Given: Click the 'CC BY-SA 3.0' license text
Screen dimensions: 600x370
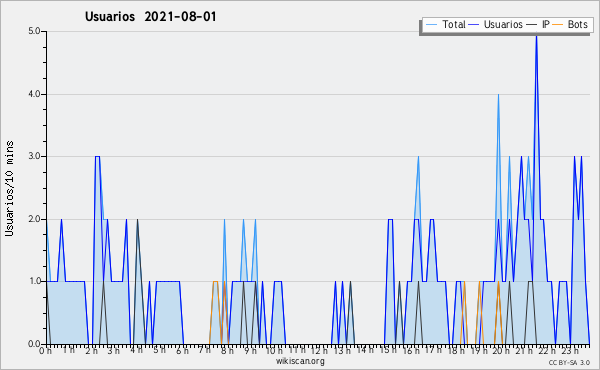Looking at the screenshot, I should (569, 363).
